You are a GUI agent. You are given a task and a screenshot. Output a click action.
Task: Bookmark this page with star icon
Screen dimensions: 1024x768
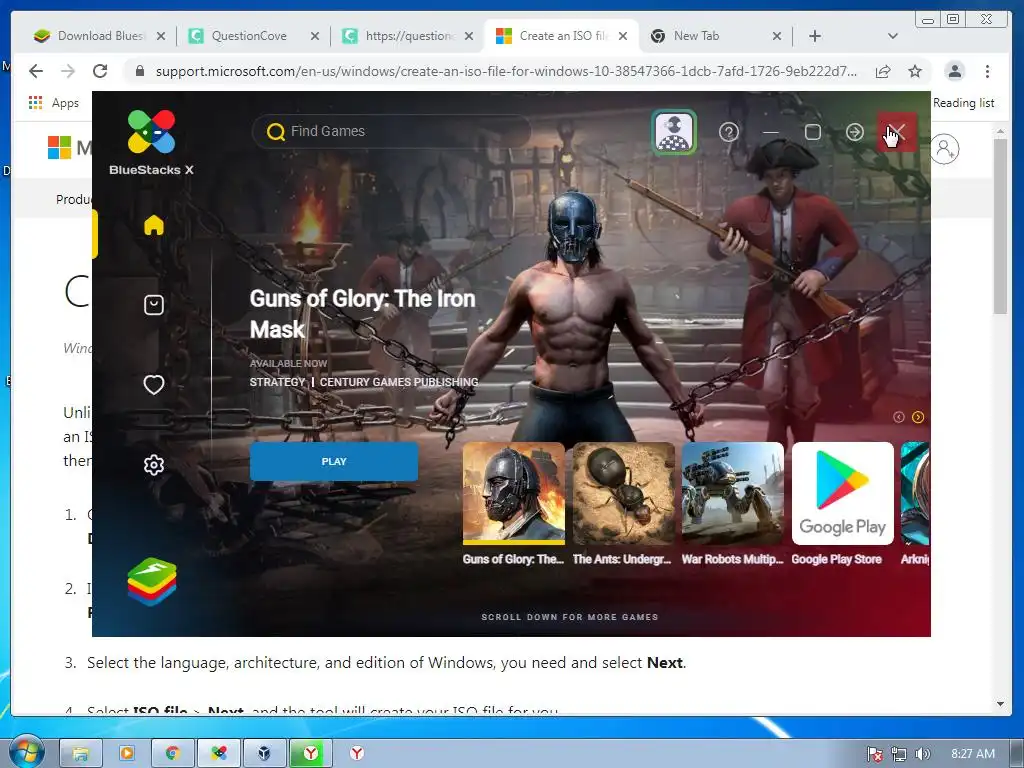click(915, 71)
